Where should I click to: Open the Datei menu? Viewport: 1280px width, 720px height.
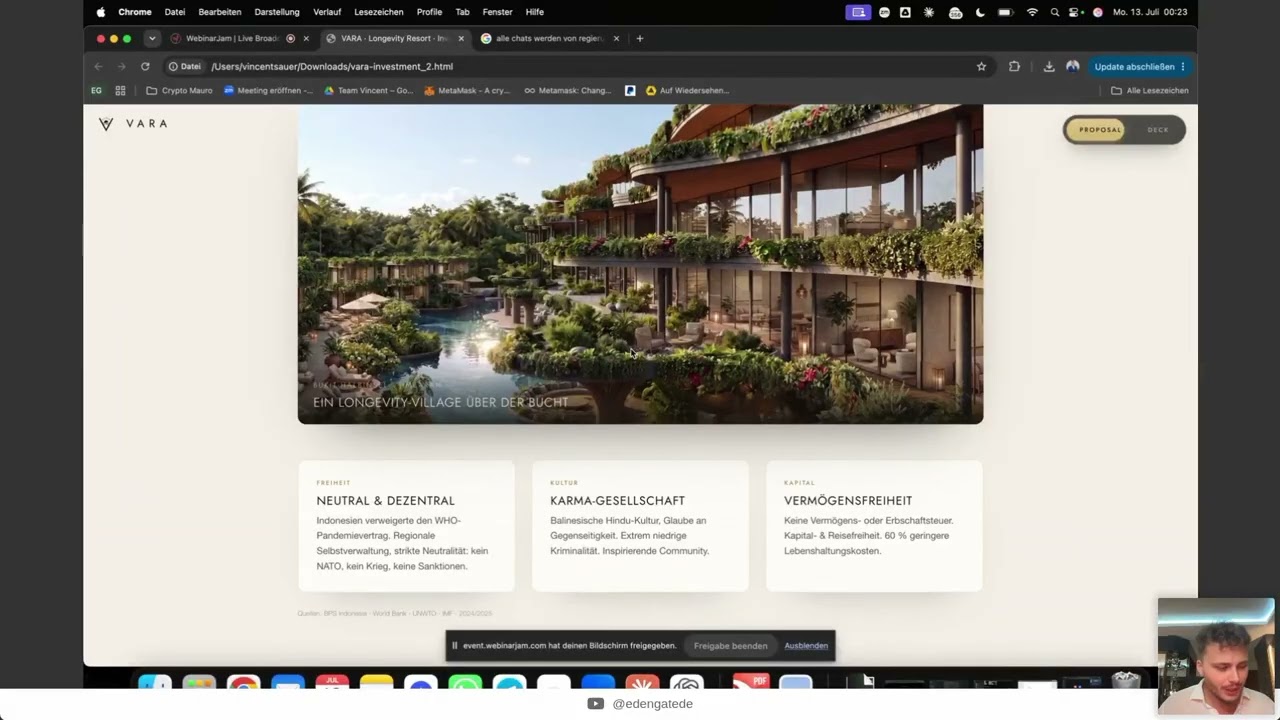pos(175,12)
